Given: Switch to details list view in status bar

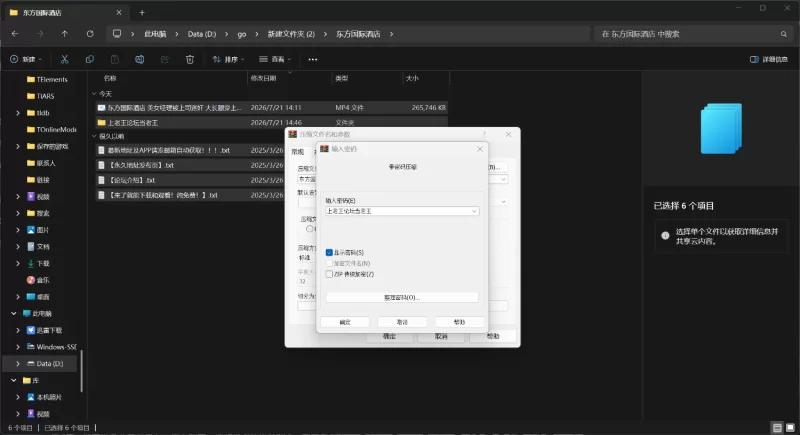Looking at the screenshot, I should (777, 427).
